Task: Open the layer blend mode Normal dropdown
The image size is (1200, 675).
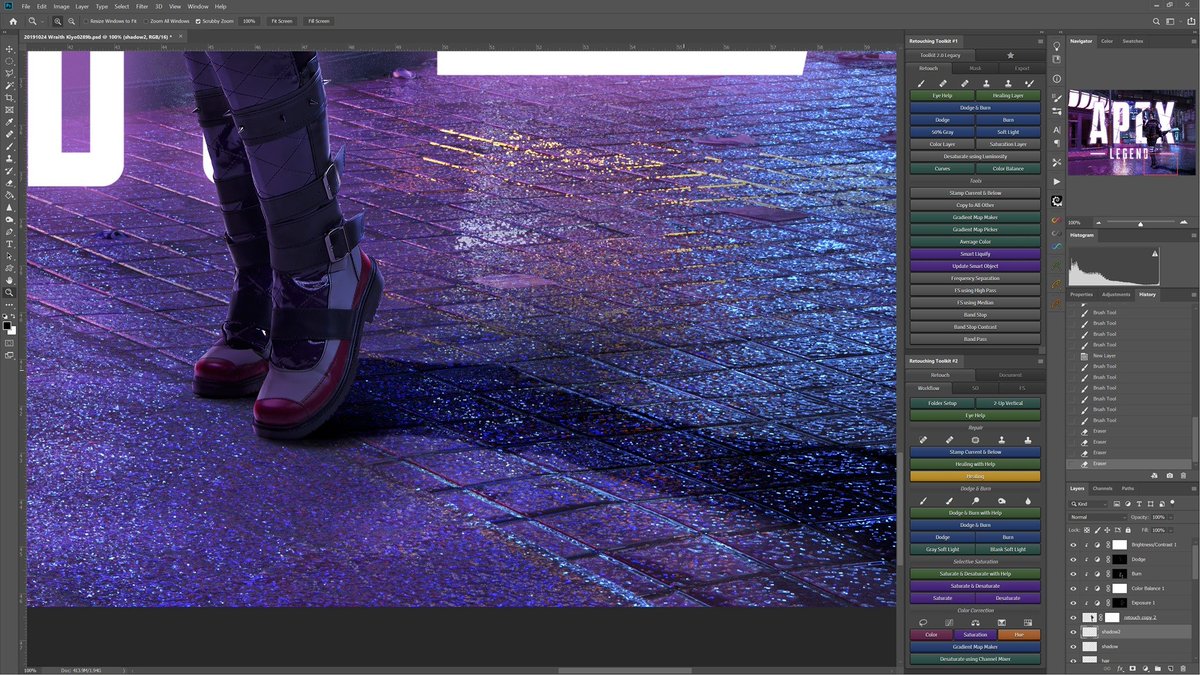Action: (x=1098, y=517)
